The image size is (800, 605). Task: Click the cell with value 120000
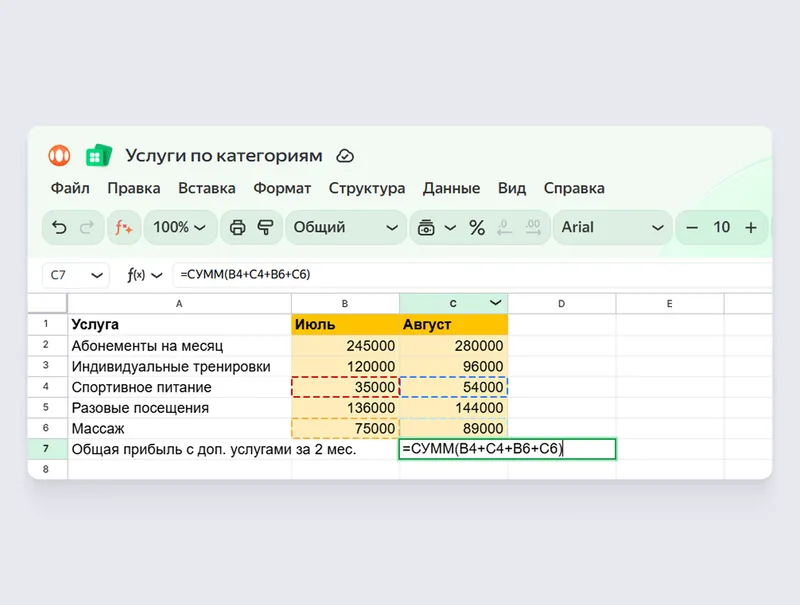(345, 366)
